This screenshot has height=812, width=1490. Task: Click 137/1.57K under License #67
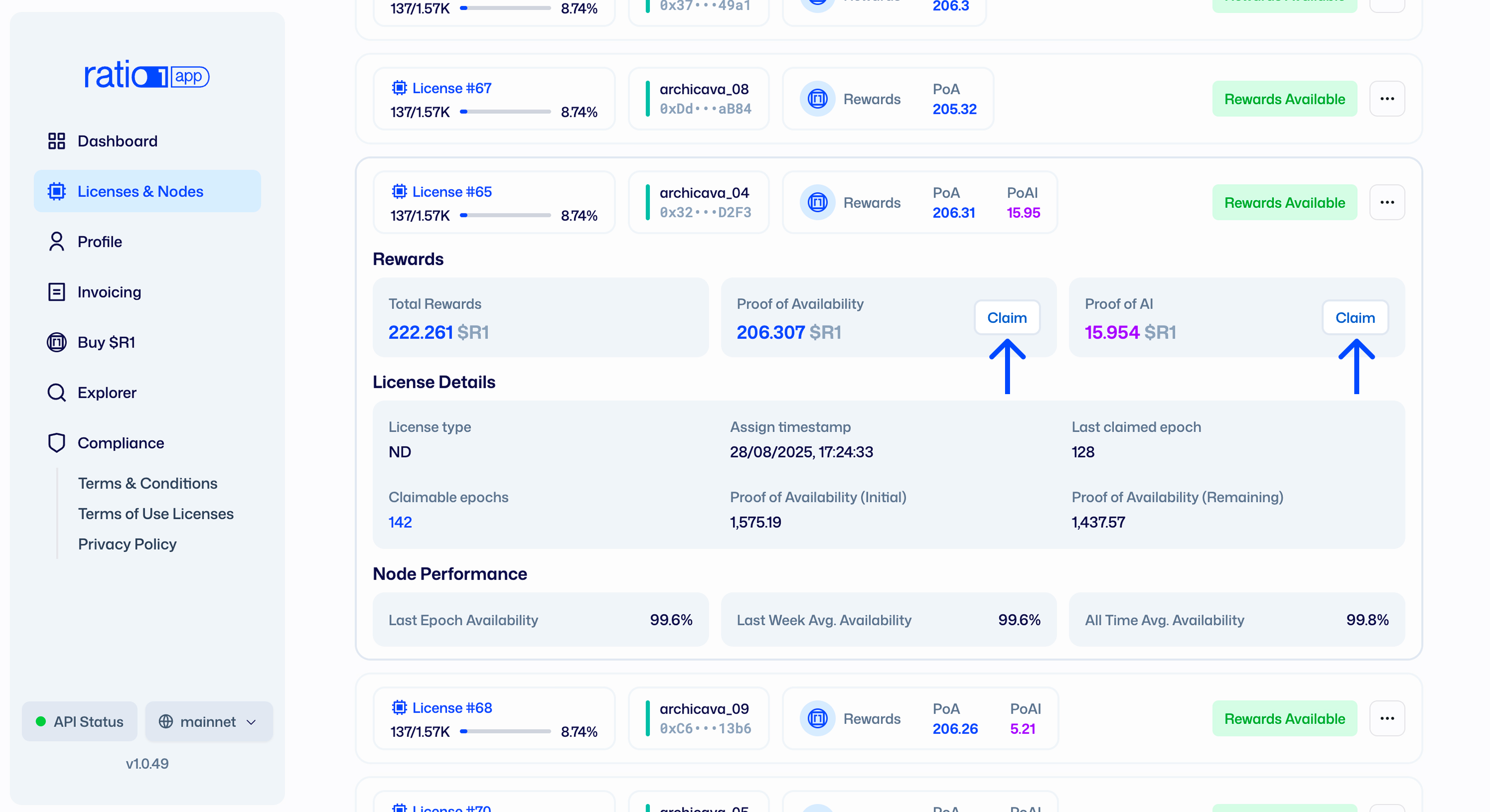[x=420, y=111]
